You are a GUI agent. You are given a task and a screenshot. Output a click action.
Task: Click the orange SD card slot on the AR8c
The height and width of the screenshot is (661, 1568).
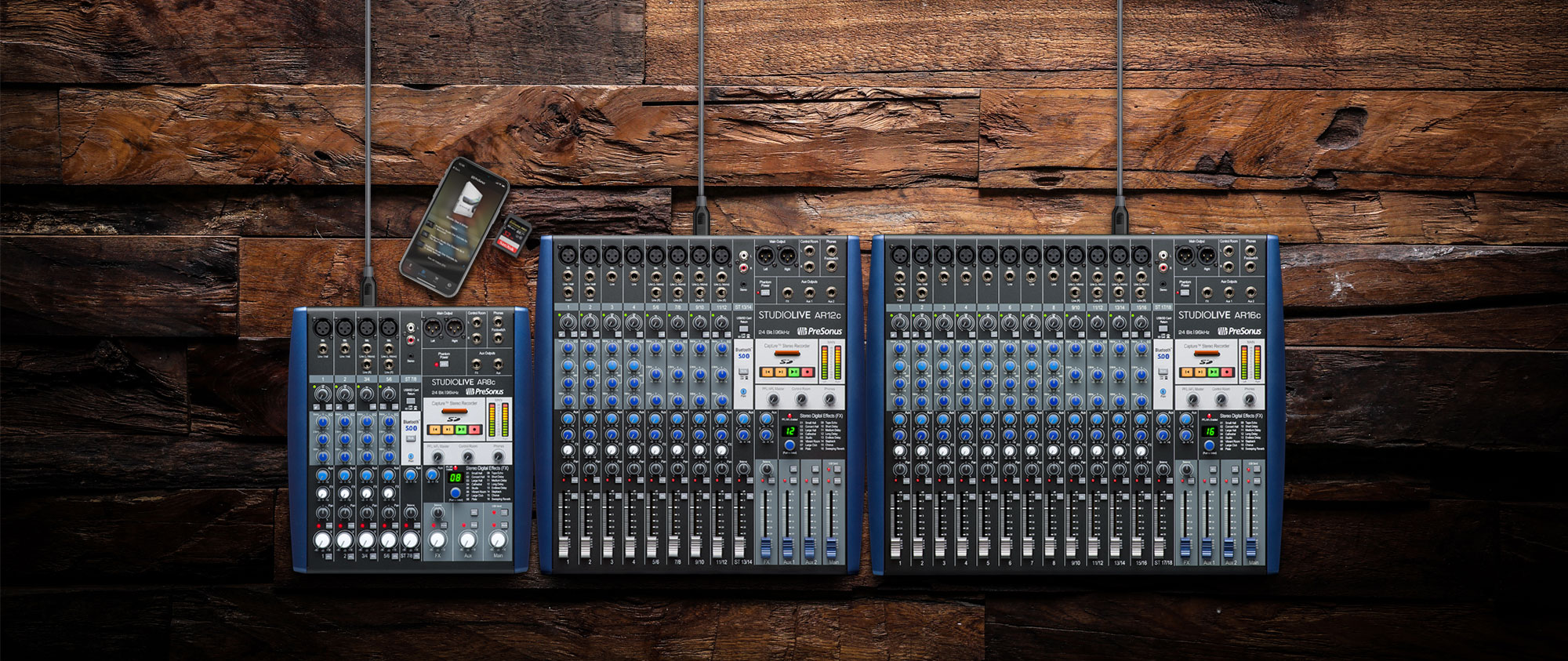(x=455, y=412)
